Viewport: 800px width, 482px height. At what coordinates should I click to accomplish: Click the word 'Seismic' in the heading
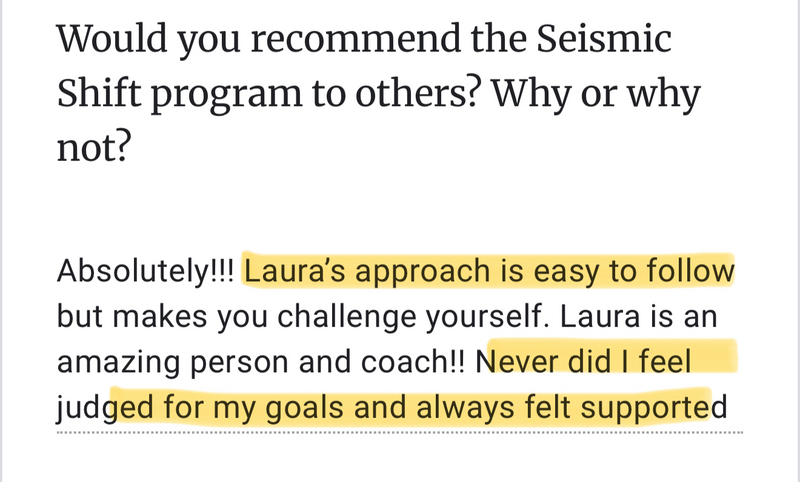[x=604, y=39]
